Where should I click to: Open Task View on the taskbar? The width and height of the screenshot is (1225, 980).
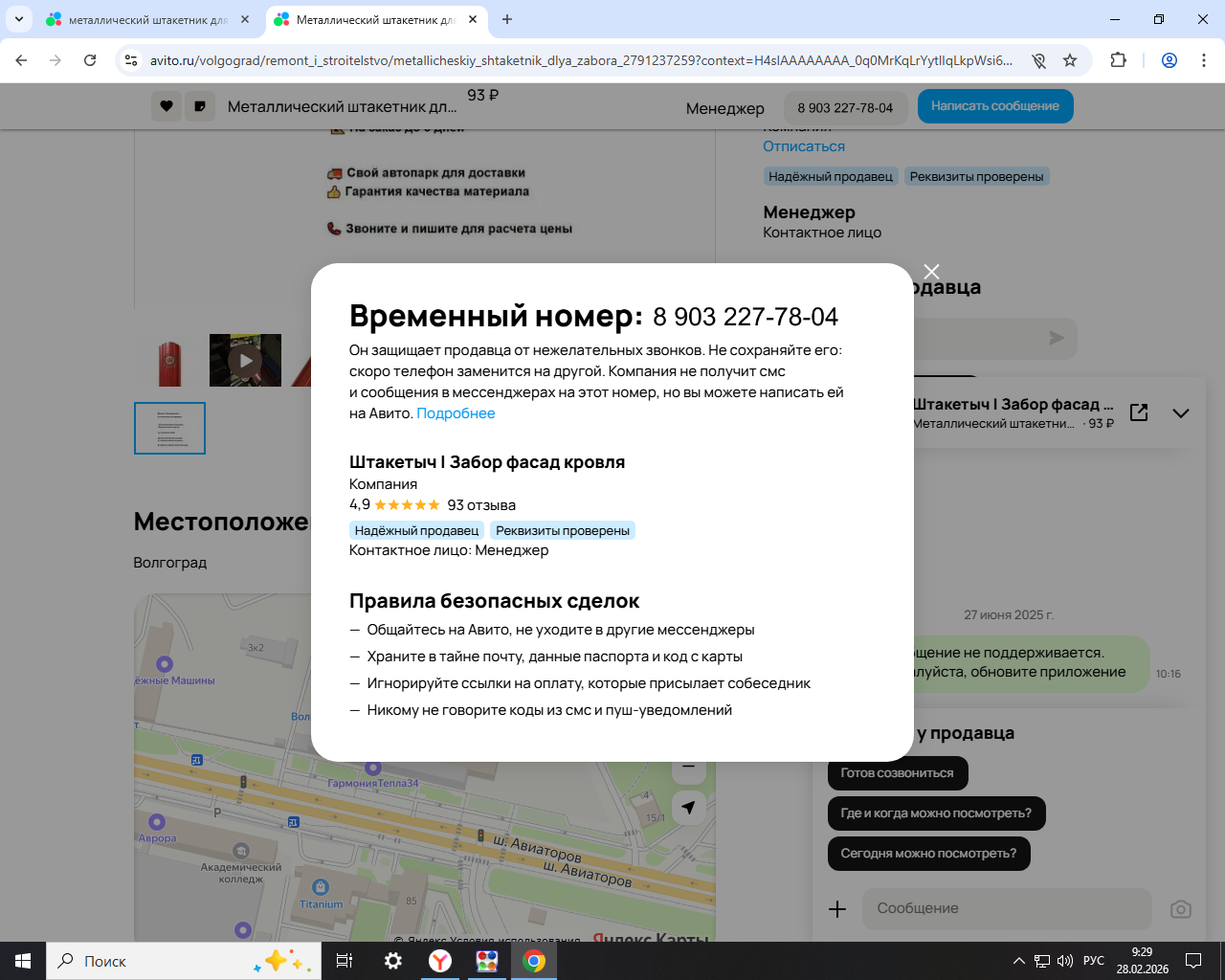click(345, 961)
